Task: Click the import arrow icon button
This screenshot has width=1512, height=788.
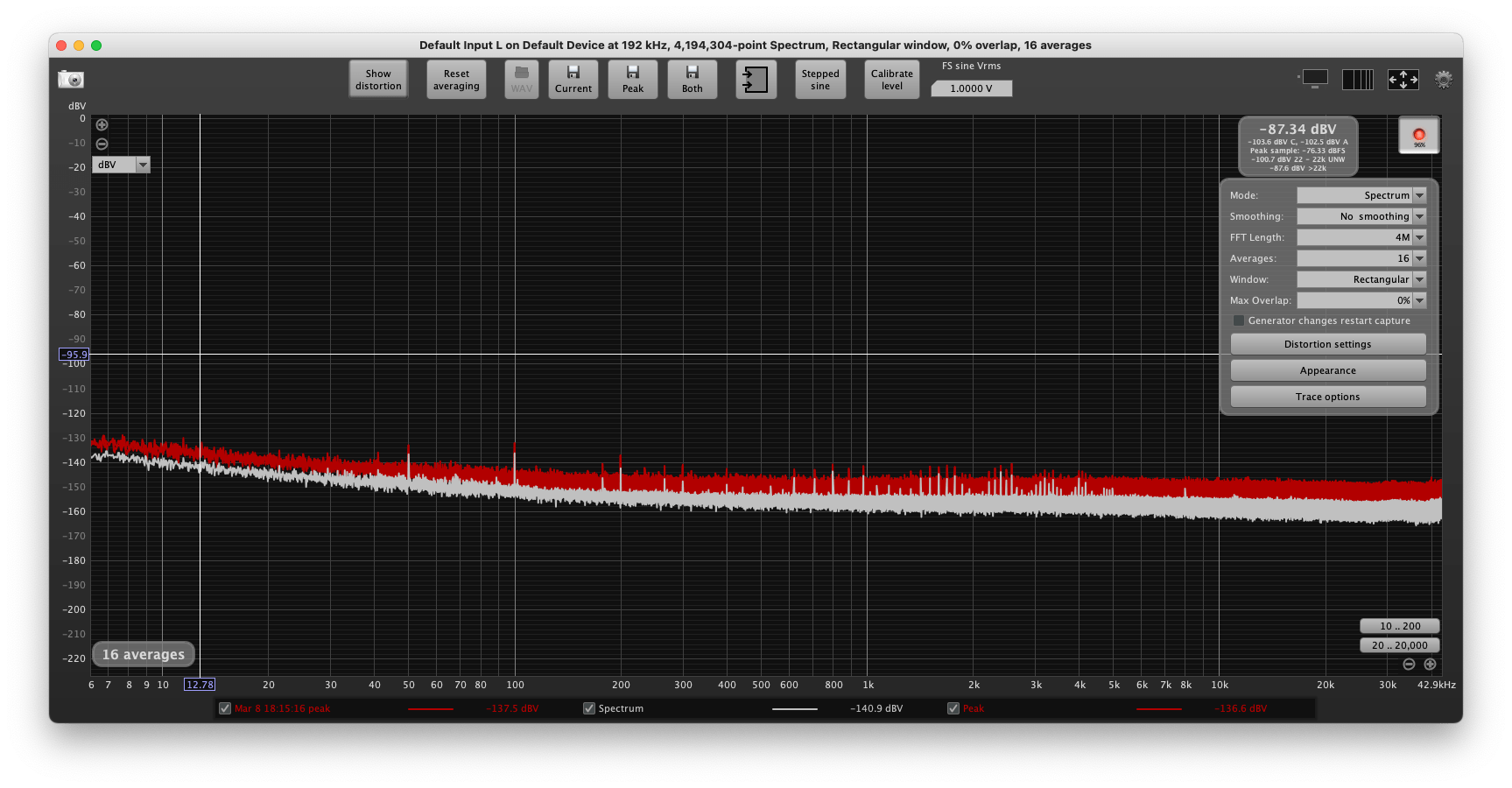Action: click(756, 80)
